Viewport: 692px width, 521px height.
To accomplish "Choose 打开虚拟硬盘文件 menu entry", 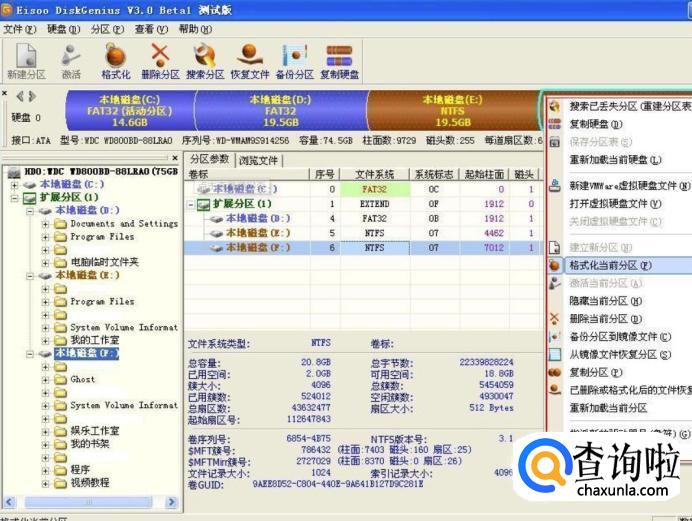I will pos(620,204).
